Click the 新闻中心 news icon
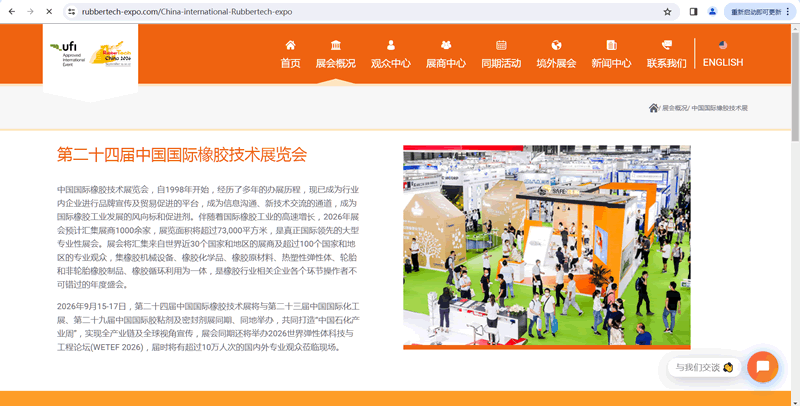800x406 pixels. [x=611, y=45]
